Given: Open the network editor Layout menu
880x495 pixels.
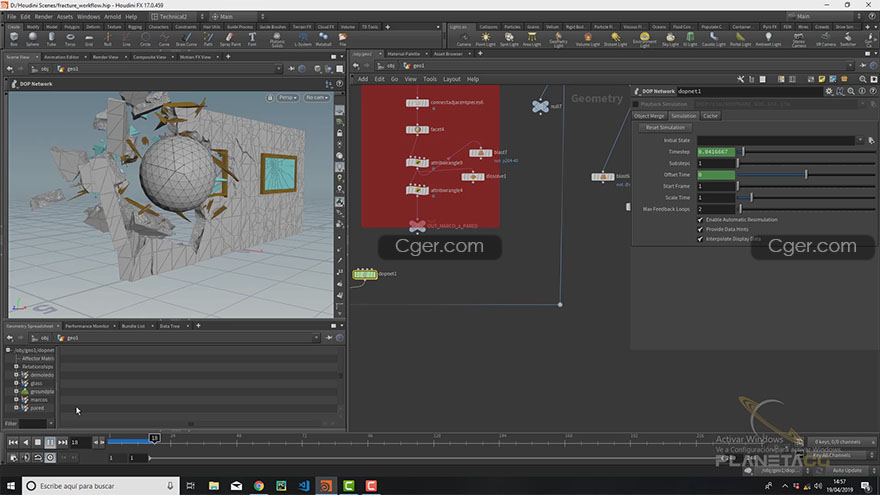Looking at the screenshot, I should pos(451,79).
